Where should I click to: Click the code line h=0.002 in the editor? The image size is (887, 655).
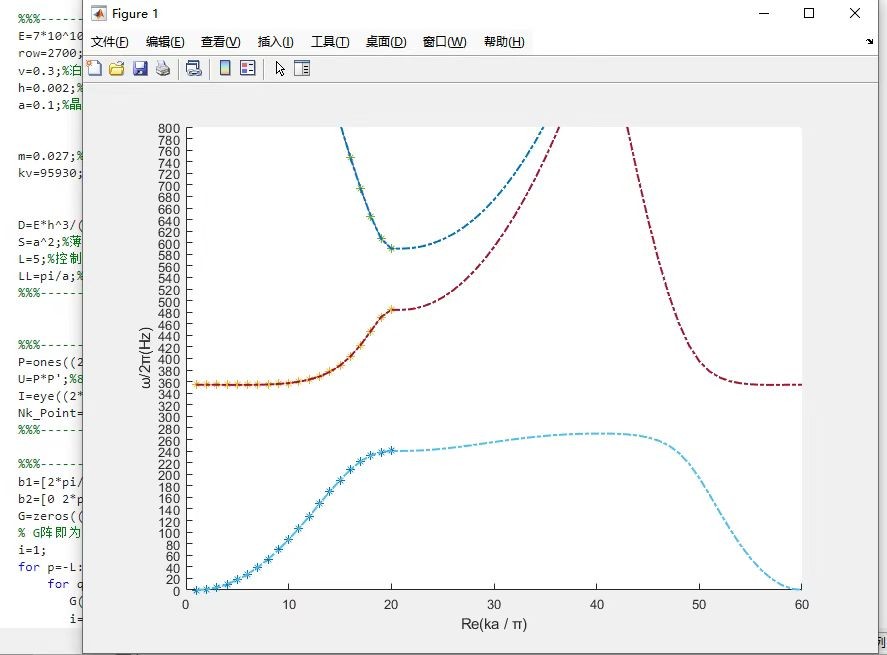point(50,88)
